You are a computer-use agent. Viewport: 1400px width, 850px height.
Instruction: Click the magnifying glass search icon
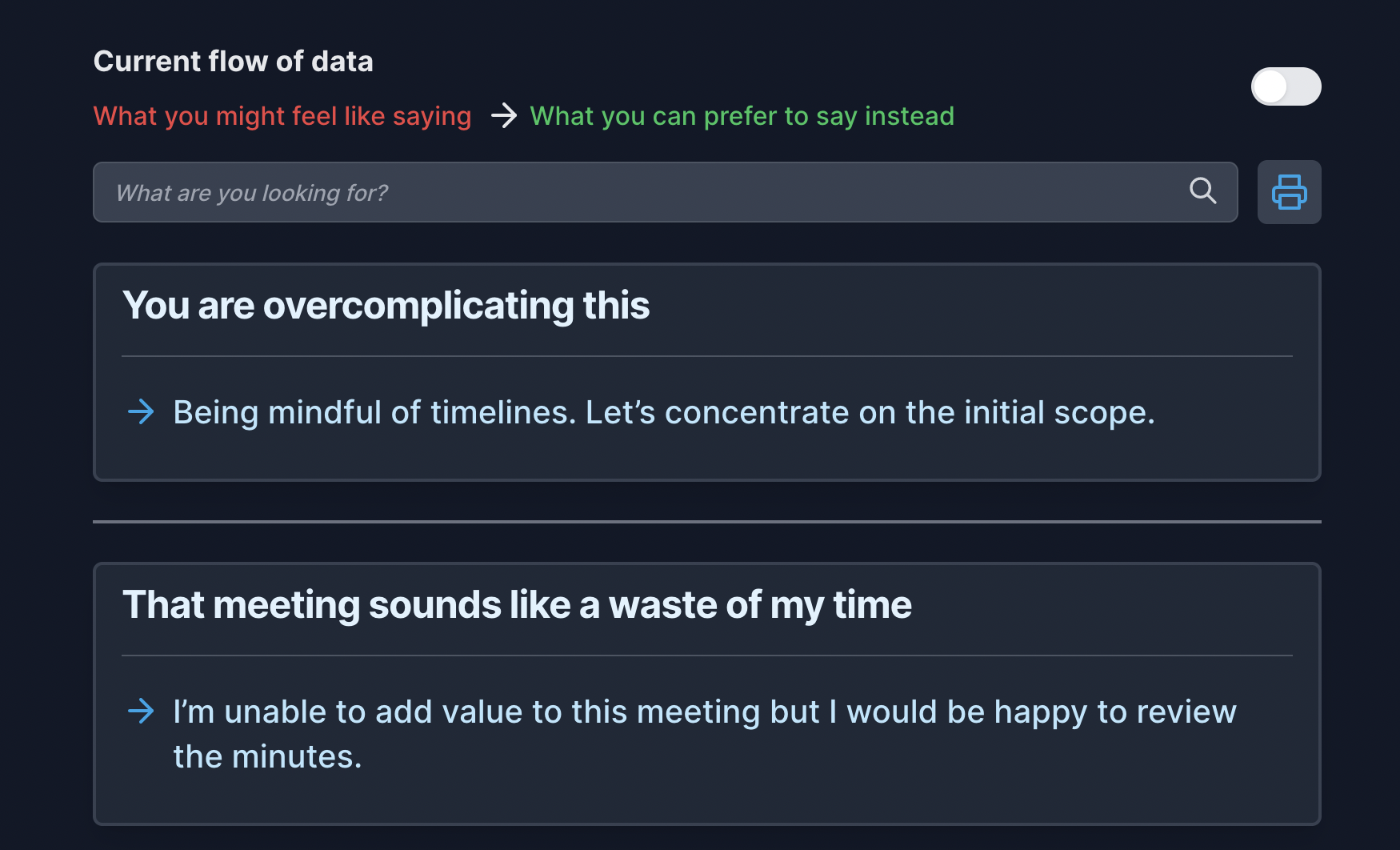[1202, 190]
